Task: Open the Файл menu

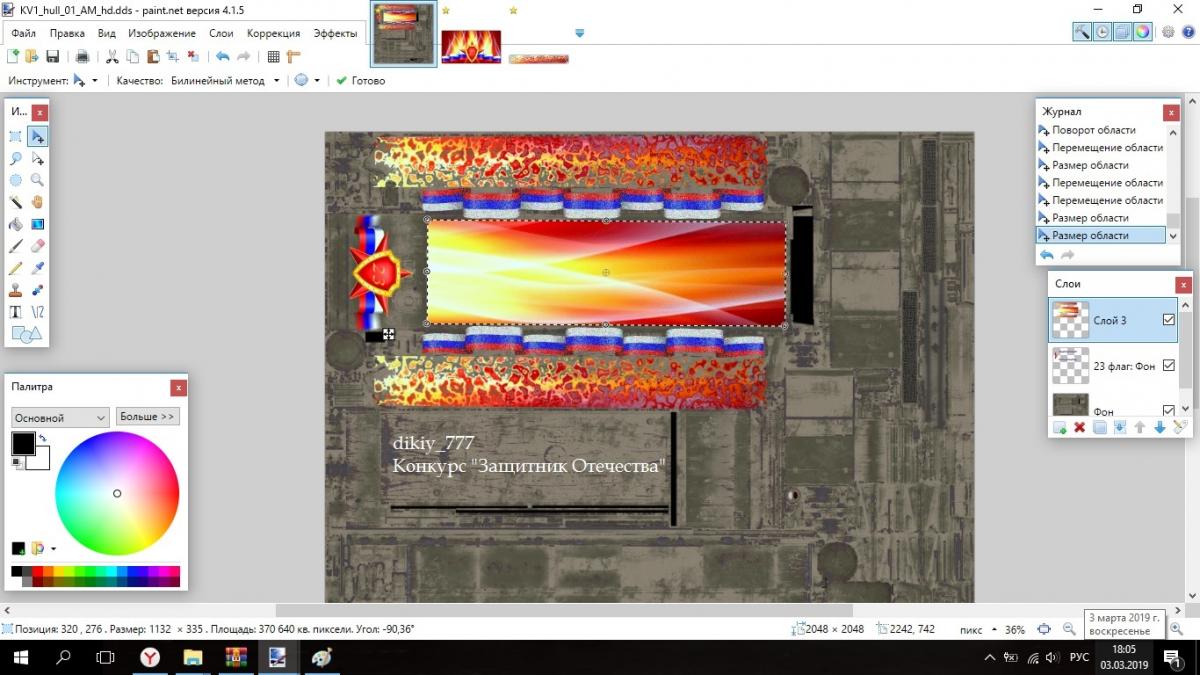Action: tap(24, 33)
